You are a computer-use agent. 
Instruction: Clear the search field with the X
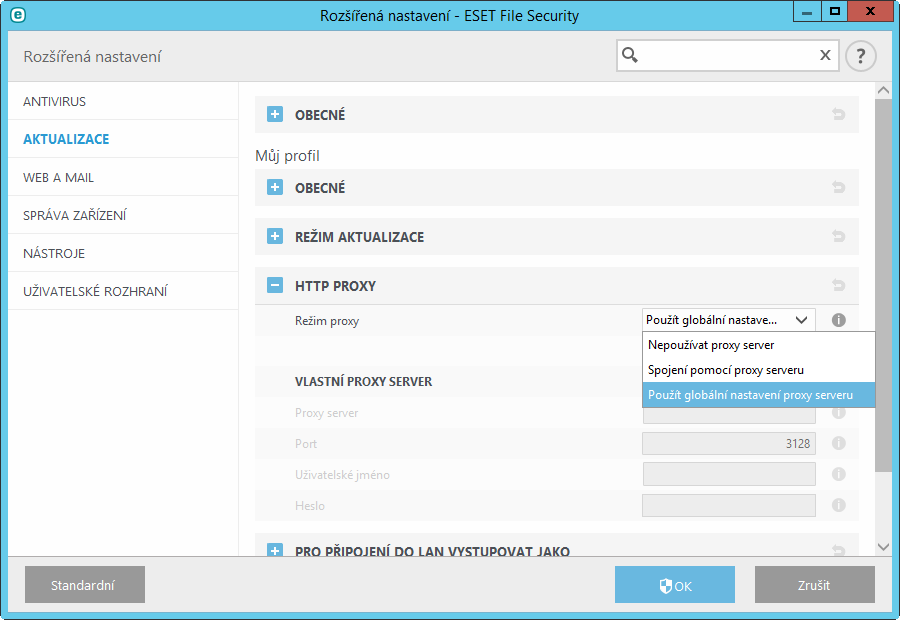click(825, 55)
